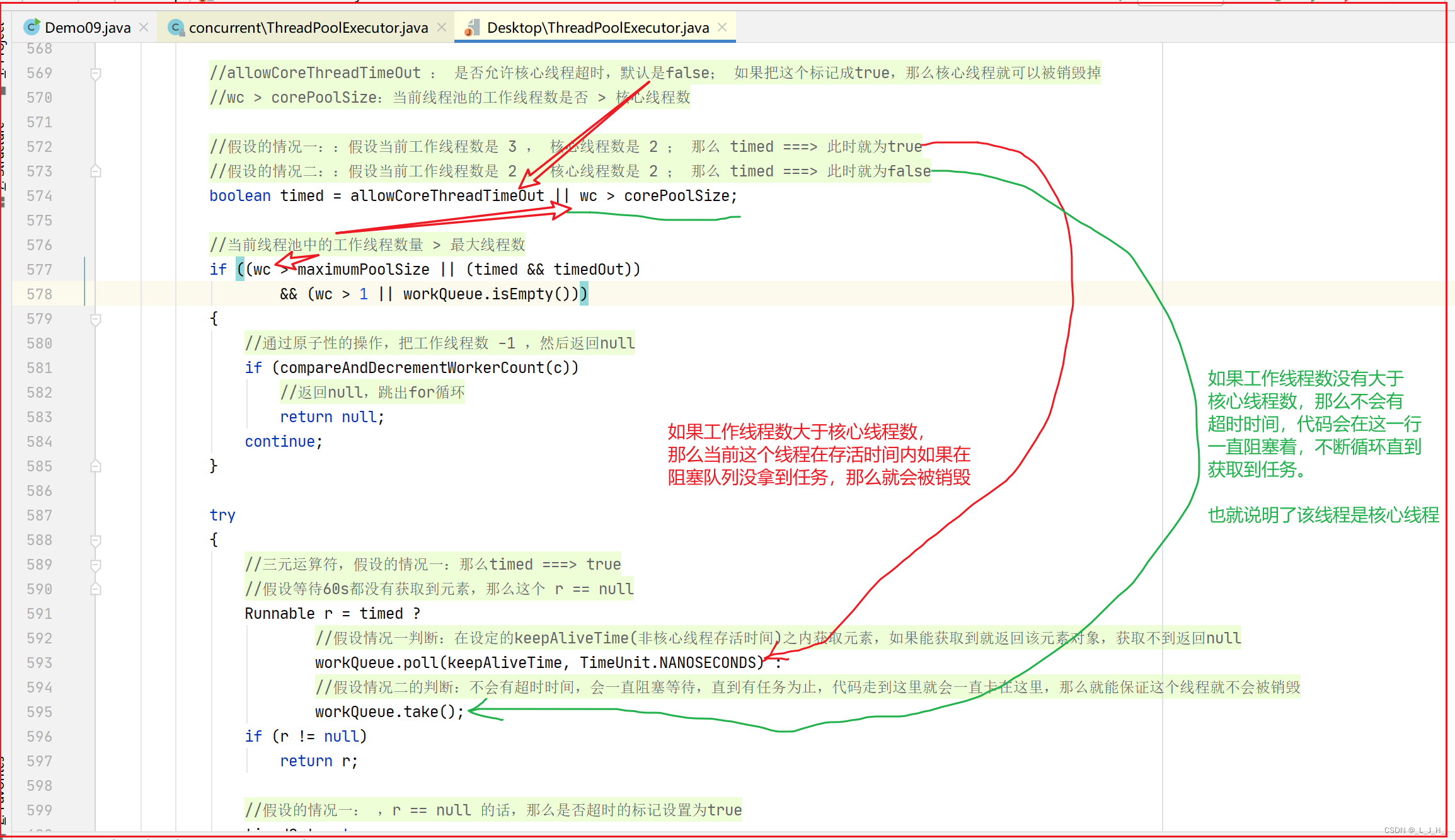
Task: Click the concurrent\ThreadPoolExecutor.java class icon
Action: pos(176,27)
